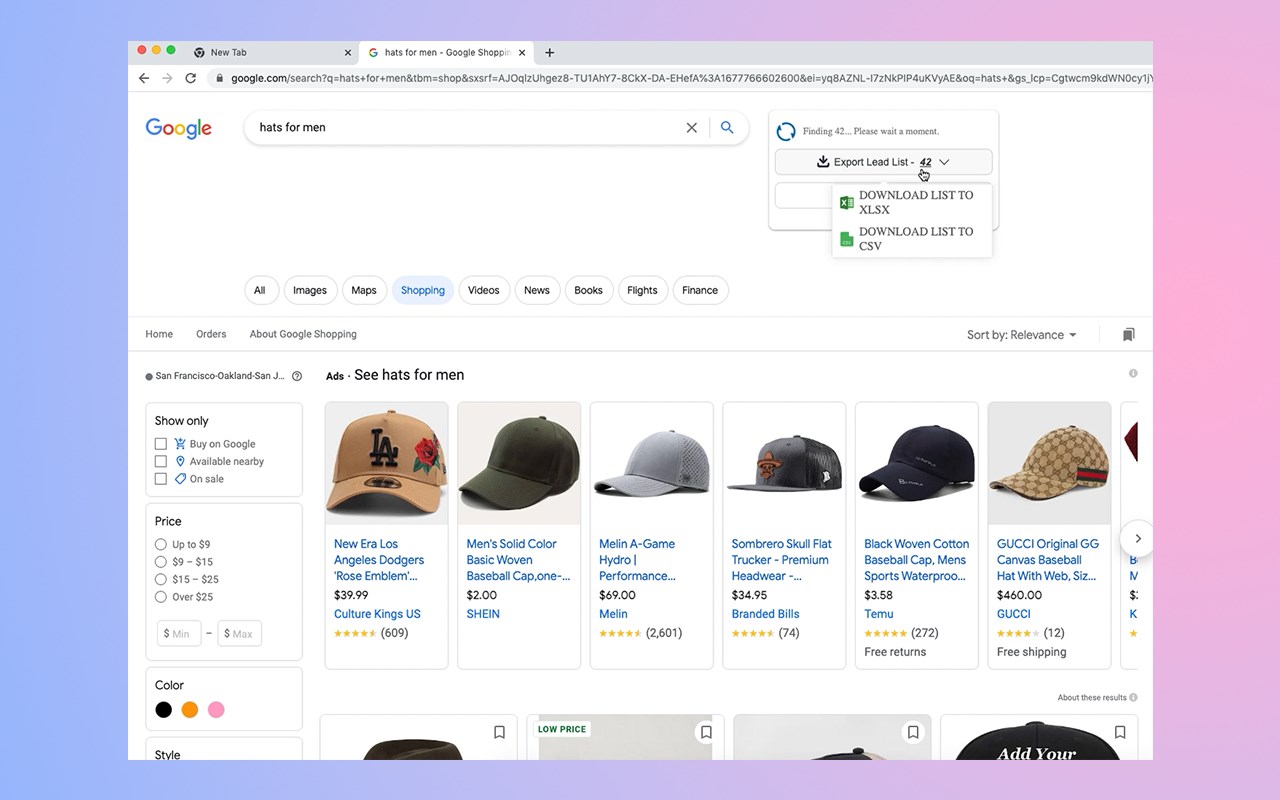Open the GUCCI Original GG Canvas listing
Screen dimensions: 1280x800
(1048, 560)
